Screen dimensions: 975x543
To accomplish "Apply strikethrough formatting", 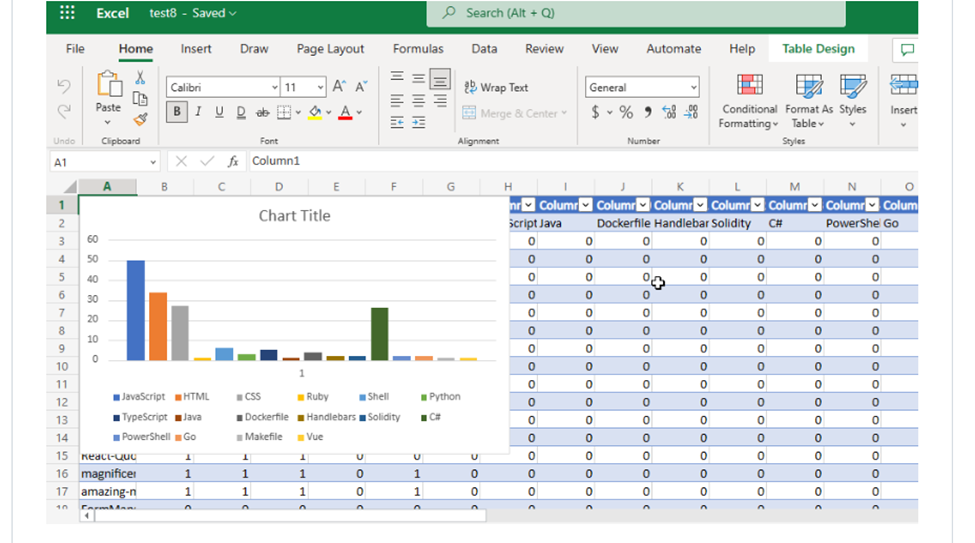I will coord(262,113).
